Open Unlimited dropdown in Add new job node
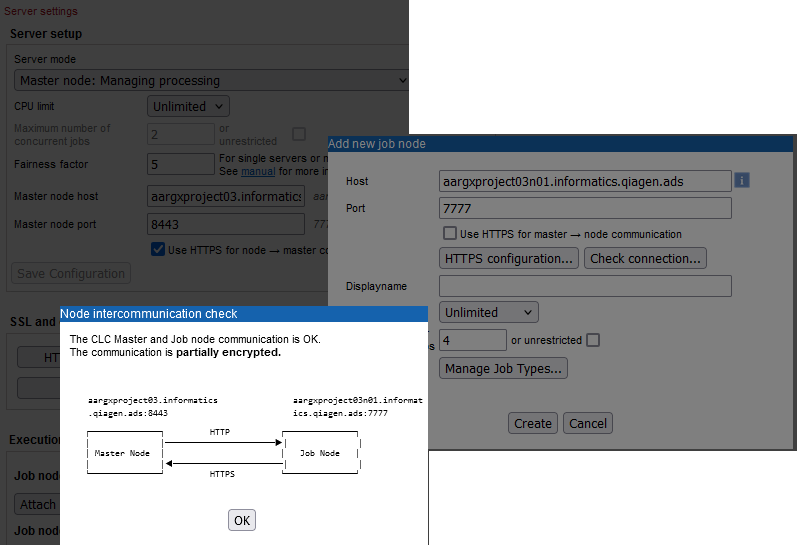The height and width of the screenshot is (545, 797). 488,312
